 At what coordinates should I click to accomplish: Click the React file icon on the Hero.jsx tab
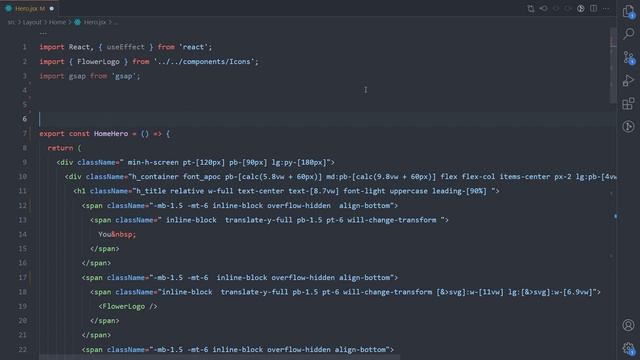click(x=9, y=8)
